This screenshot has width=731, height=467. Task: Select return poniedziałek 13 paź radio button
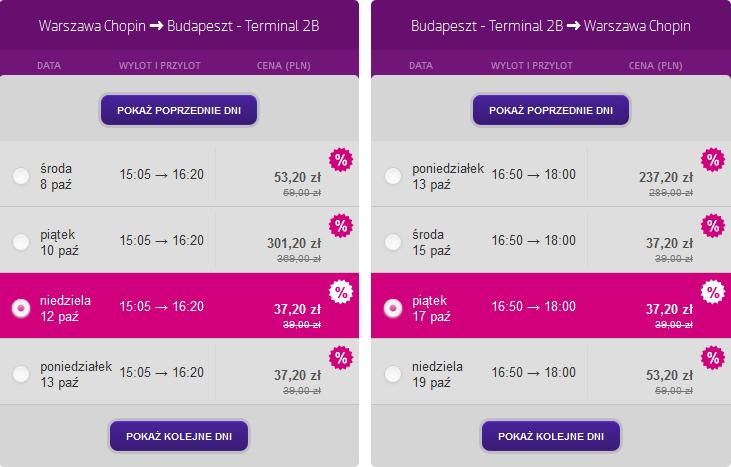click(393, 176)
